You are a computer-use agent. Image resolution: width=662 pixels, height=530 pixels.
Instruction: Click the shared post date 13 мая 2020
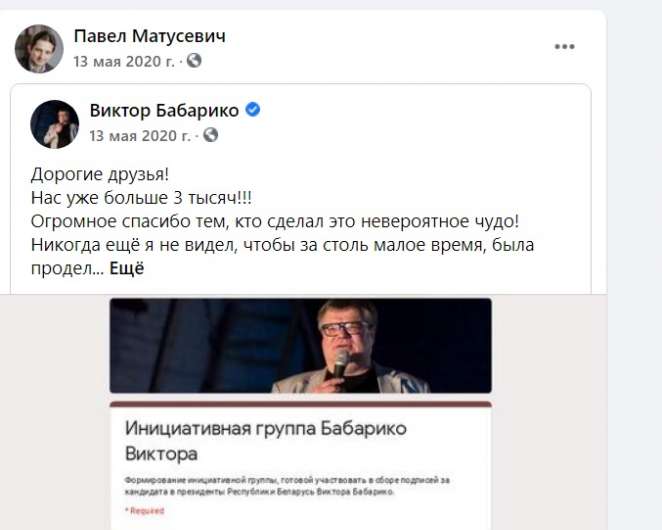[x=140, y=136]
